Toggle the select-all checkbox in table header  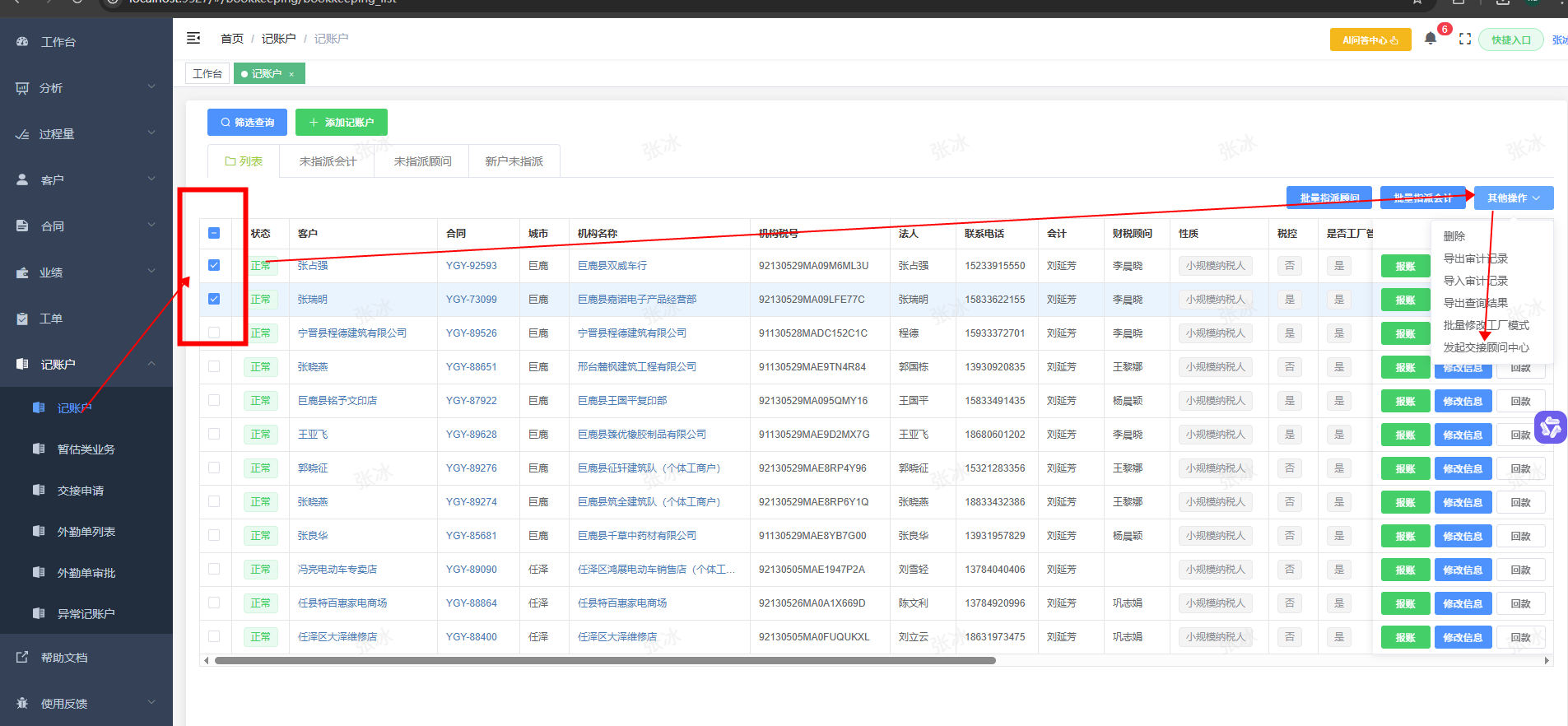214,233
